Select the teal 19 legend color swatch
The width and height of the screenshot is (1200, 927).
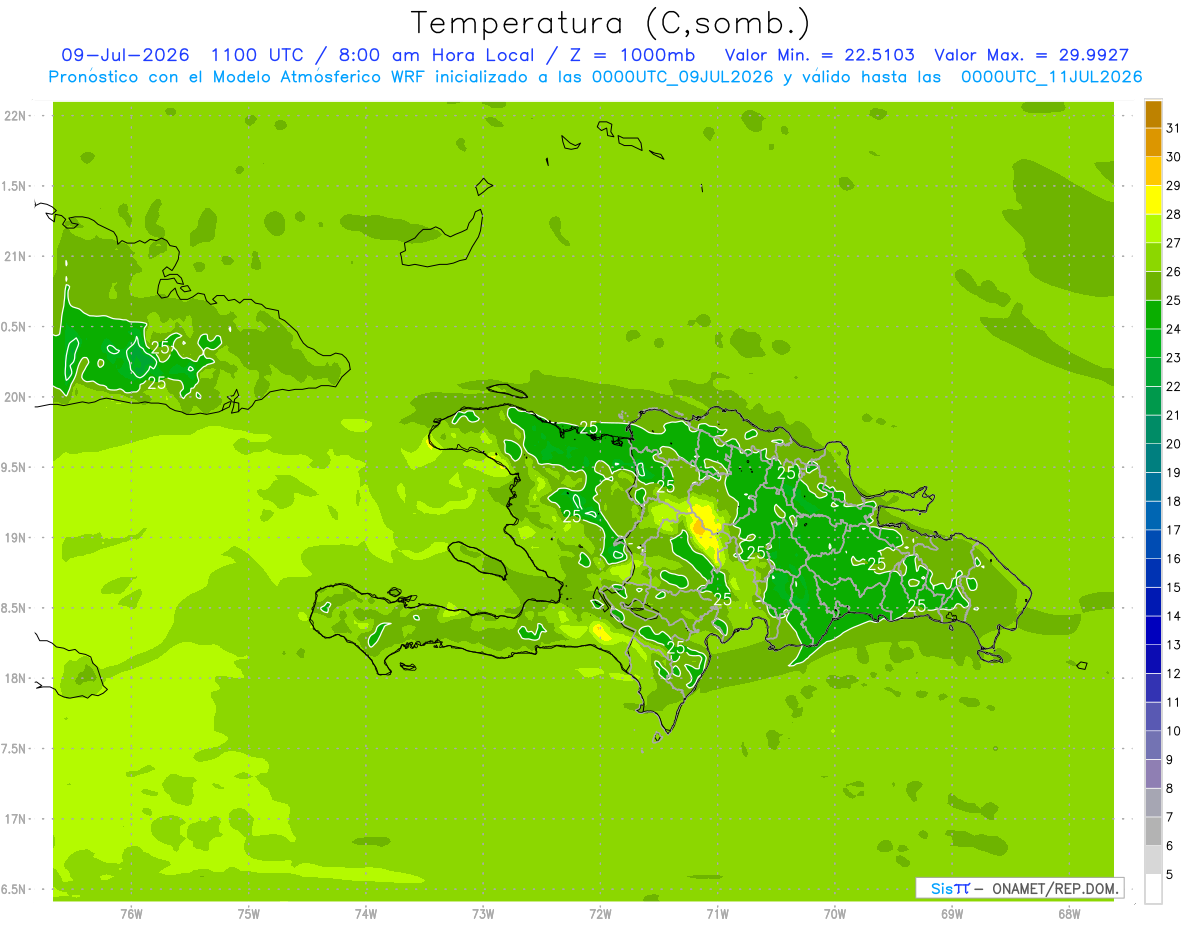pyautogui.click(x=1153, y=459)
